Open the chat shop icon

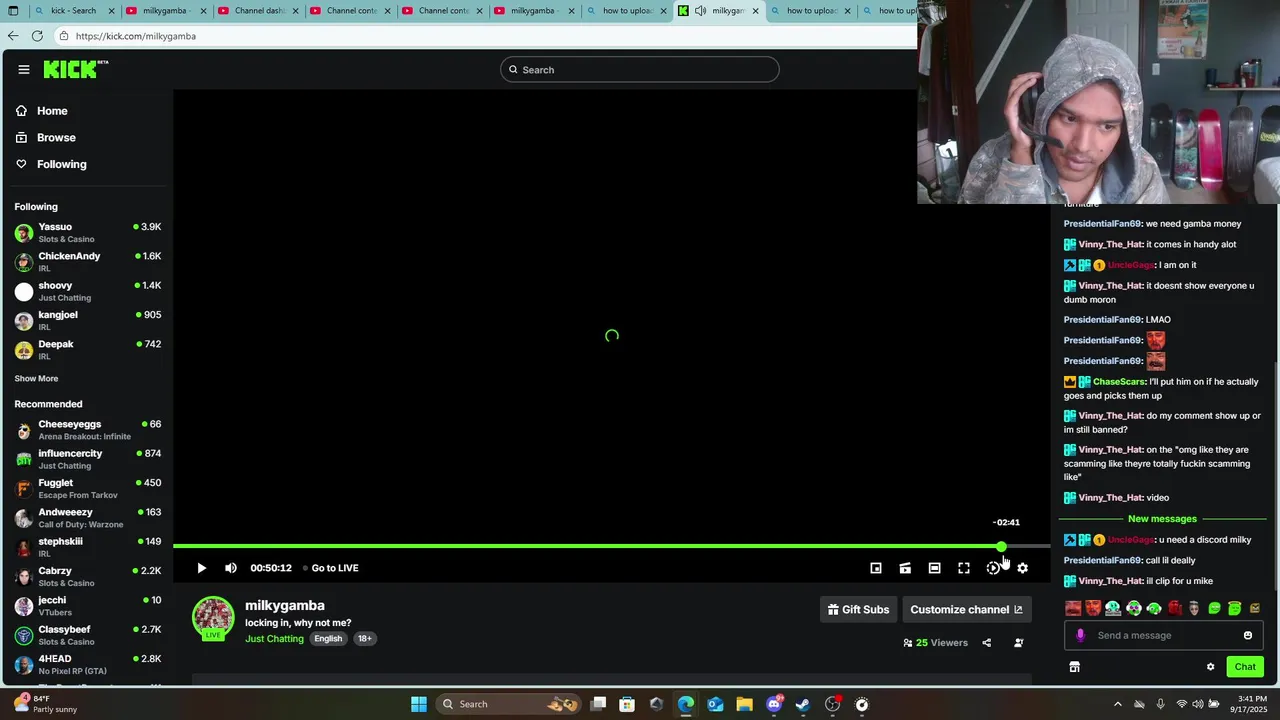(x=1074, y=667)
